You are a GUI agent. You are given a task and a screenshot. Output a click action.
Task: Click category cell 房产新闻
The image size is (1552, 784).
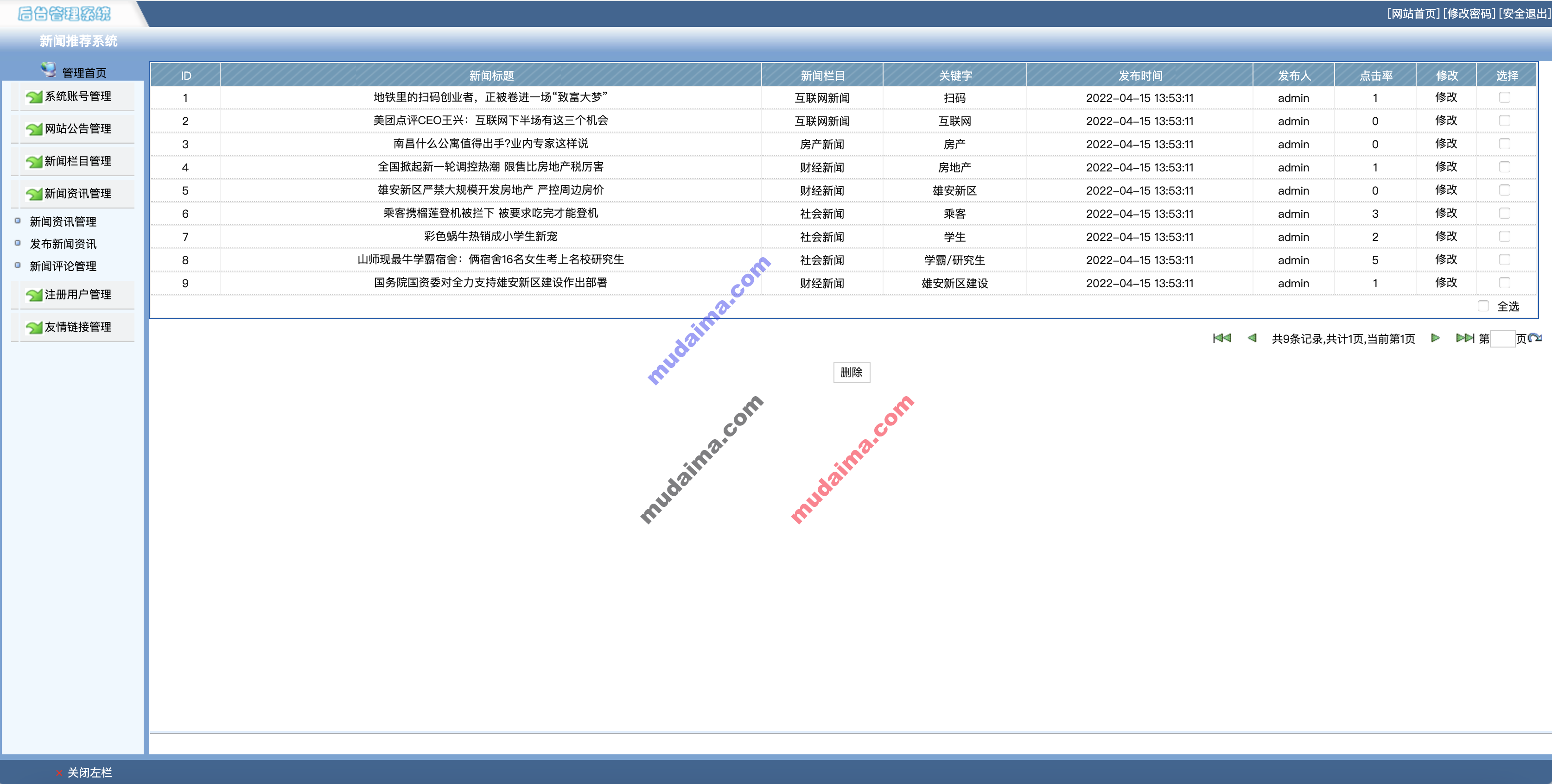822,145
